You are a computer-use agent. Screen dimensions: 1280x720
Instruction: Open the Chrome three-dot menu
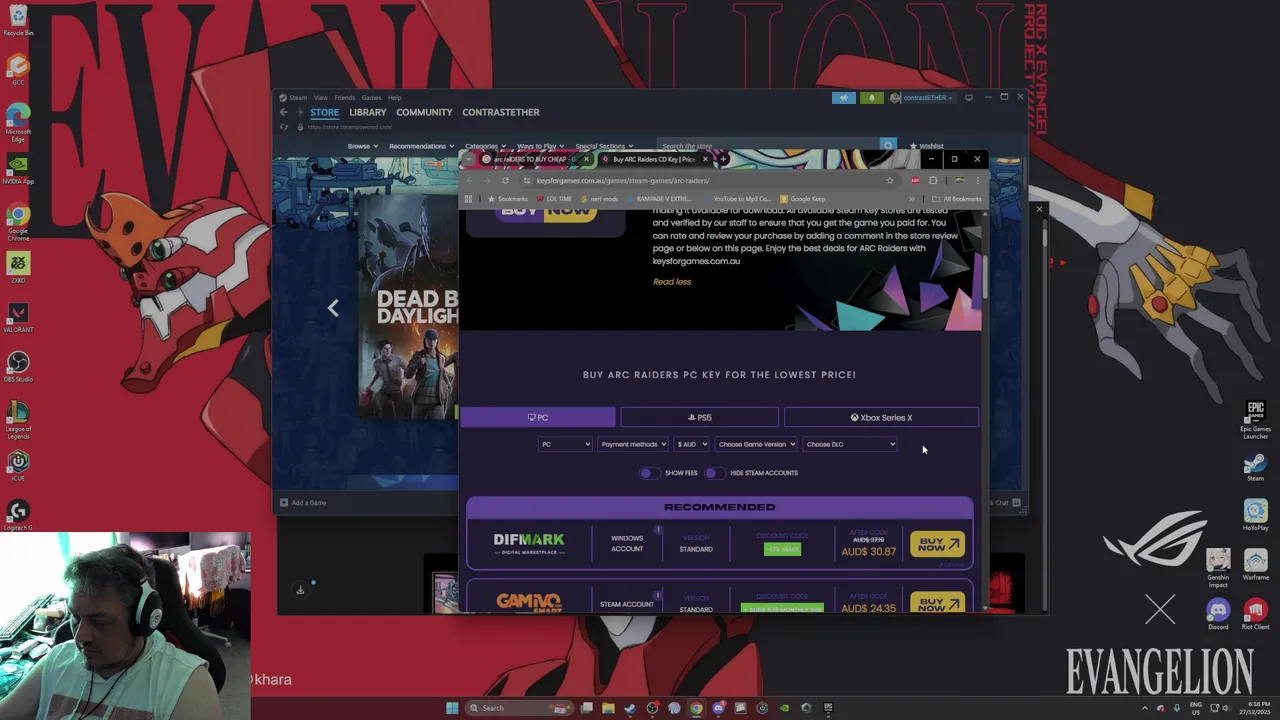coord(977,180)
